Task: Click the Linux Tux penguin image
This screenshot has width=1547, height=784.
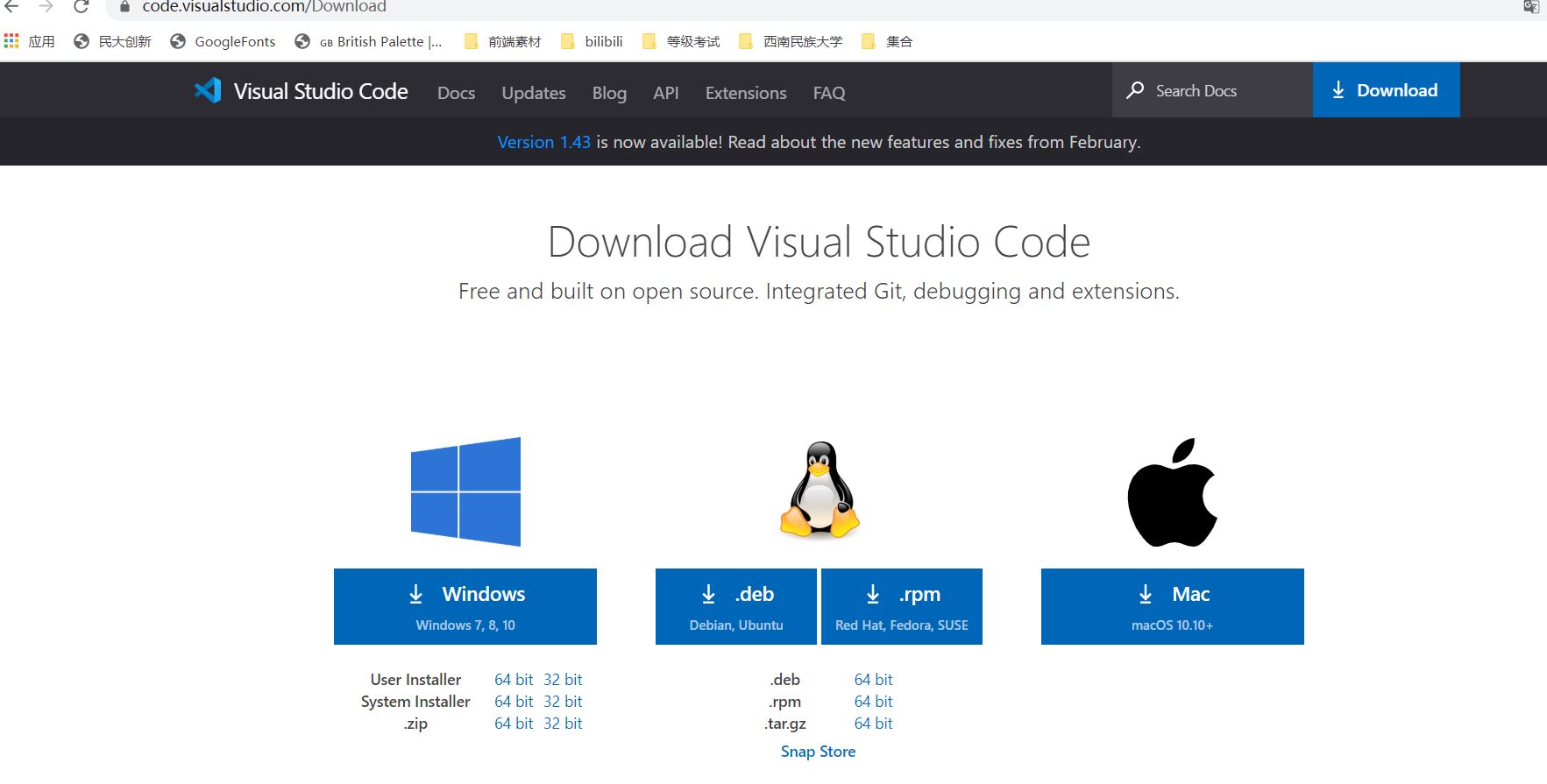Action: (x=820, y=489)
